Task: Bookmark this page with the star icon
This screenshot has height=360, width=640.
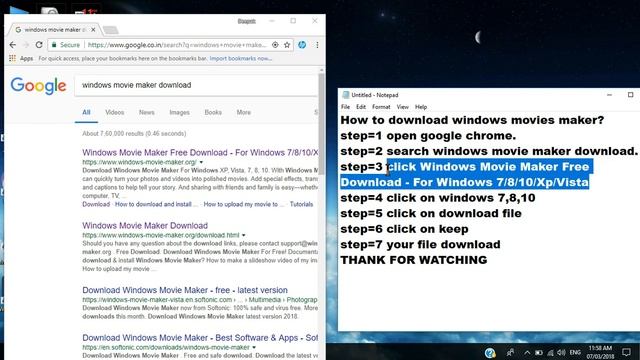Action: (x=287, y=45)
